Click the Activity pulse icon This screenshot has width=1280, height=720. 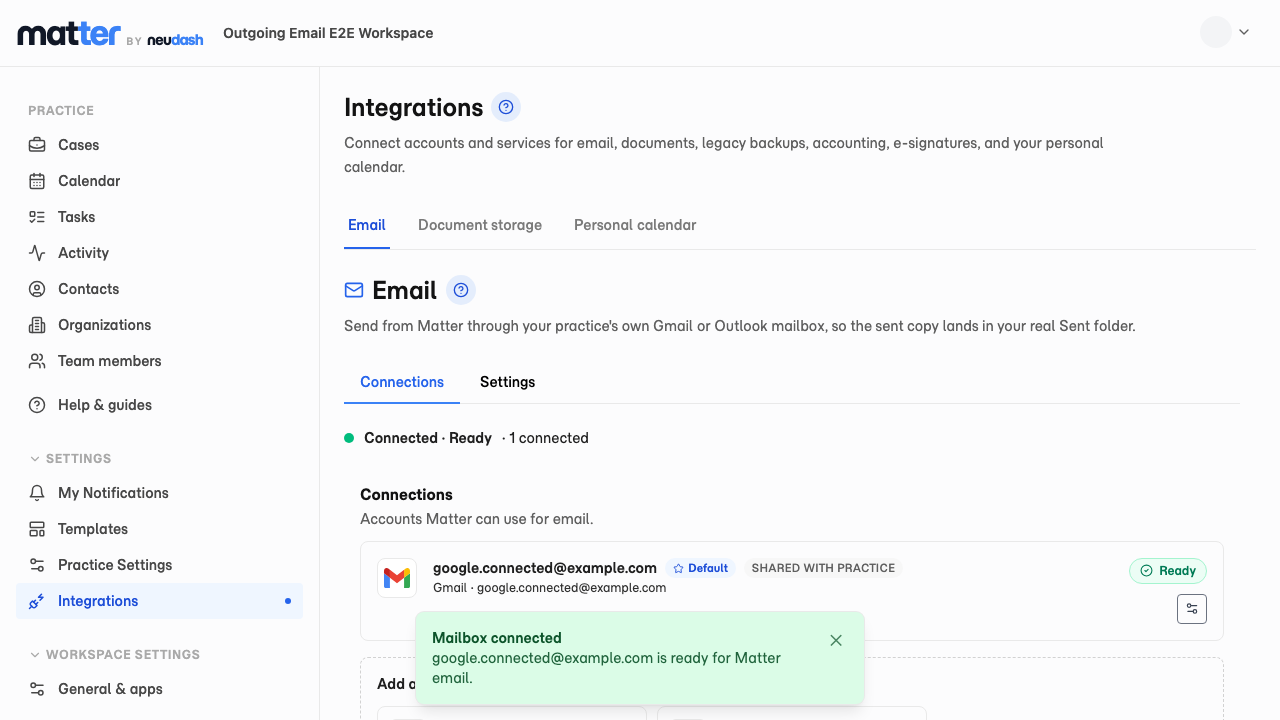[x=37, y=253]
